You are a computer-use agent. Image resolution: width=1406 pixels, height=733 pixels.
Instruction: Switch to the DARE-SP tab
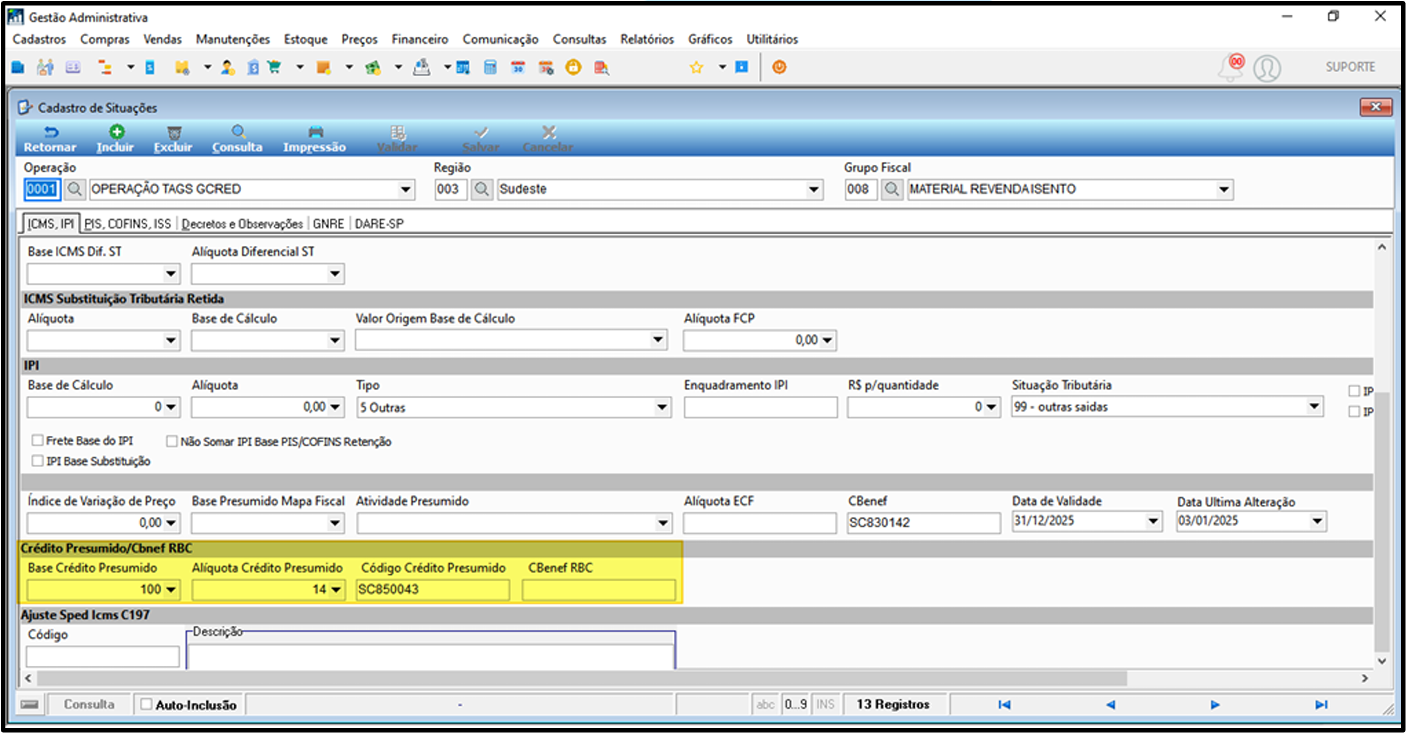coord(378,224)
